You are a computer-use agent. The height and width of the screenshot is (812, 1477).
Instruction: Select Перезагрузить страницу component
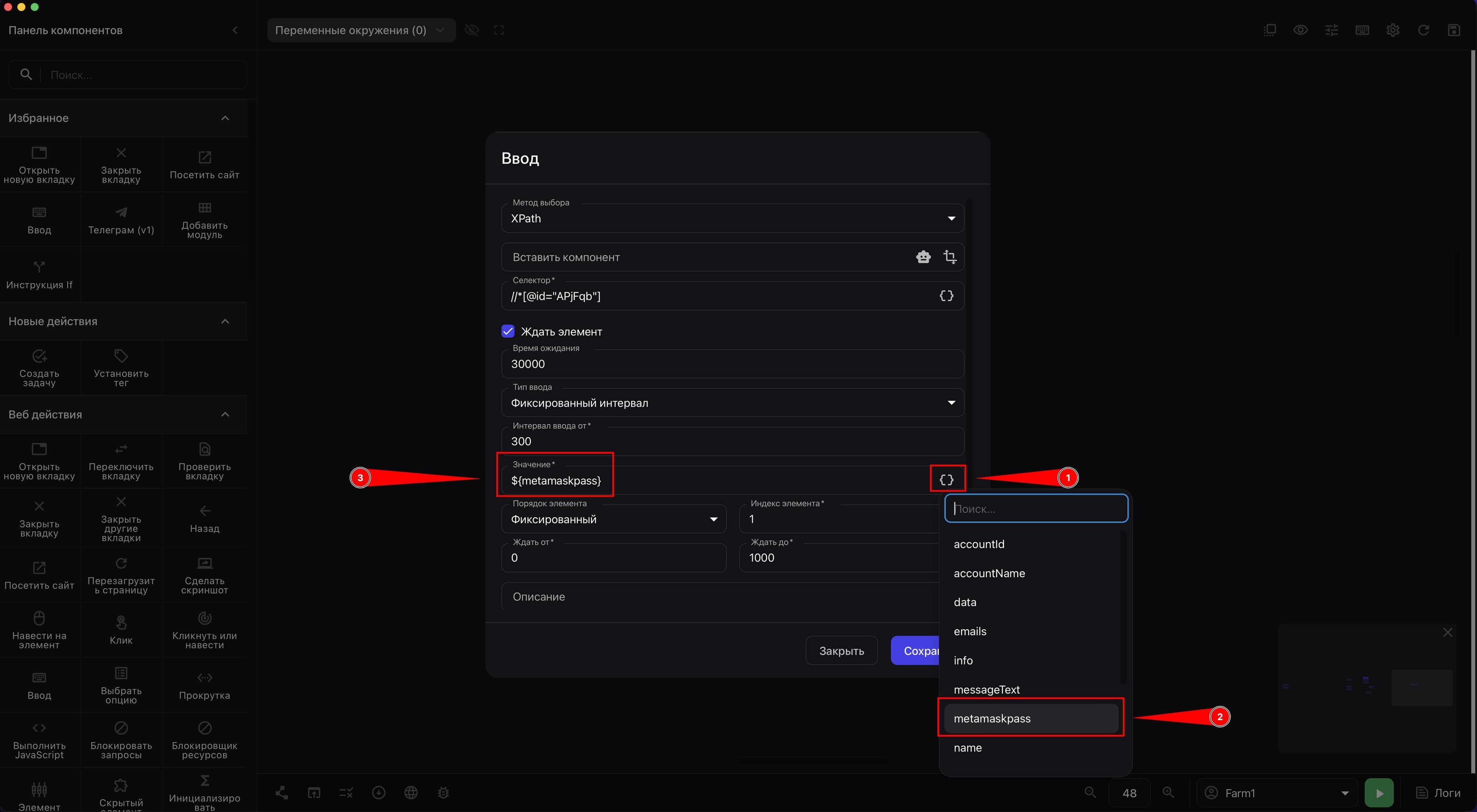(121, 576)
